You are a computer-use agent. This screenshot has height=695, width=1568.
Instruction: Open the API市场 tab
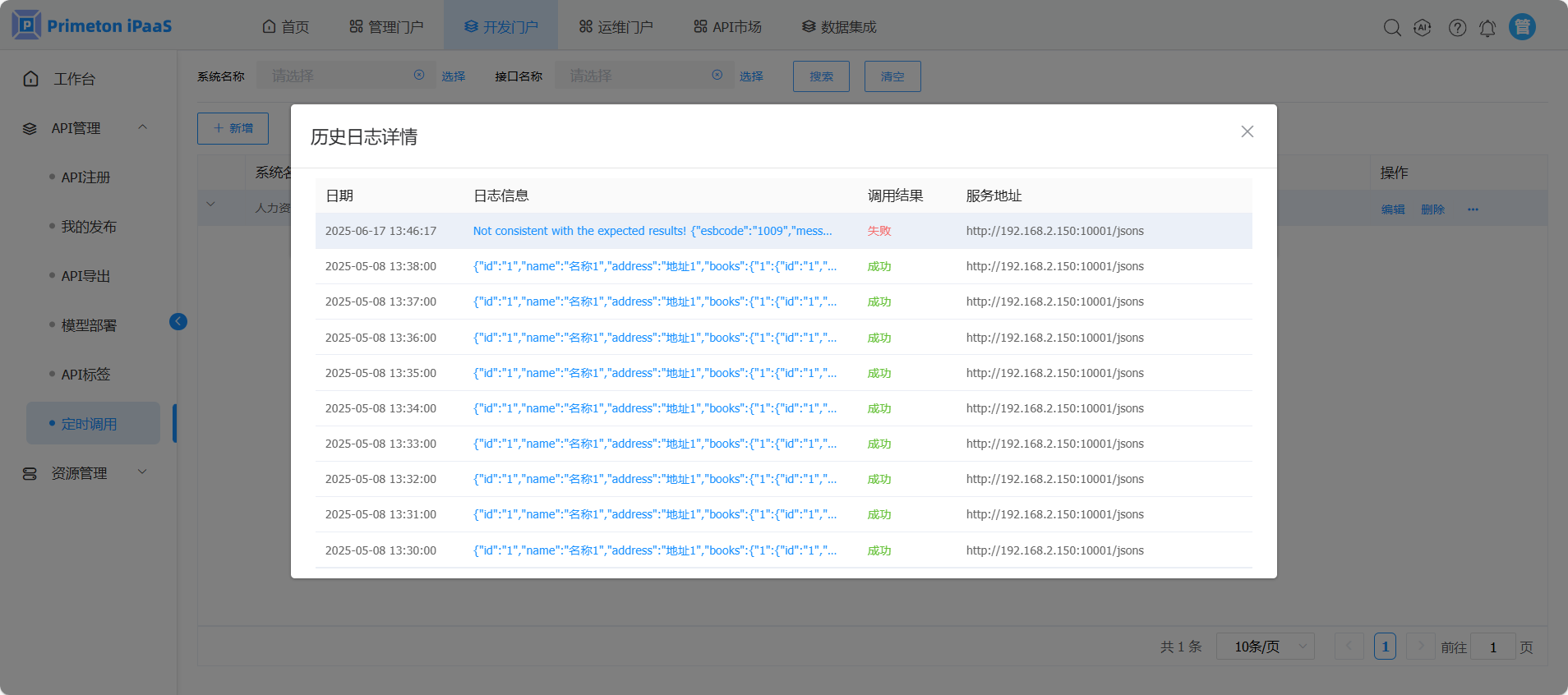[727, 27]
